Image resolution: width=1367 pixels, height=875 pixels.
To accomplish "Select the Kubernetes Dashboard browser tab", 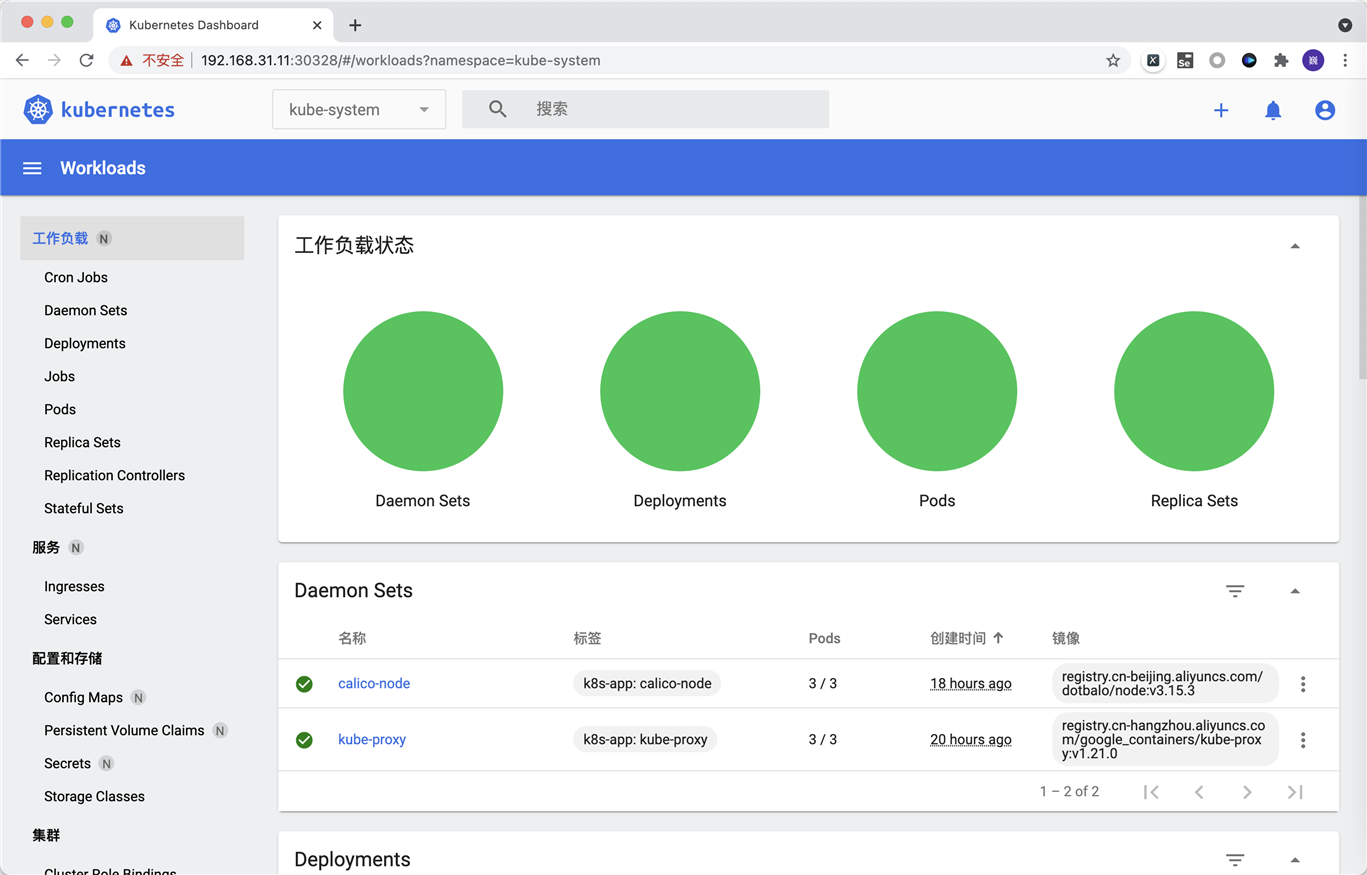I will [x=213, y=25].
